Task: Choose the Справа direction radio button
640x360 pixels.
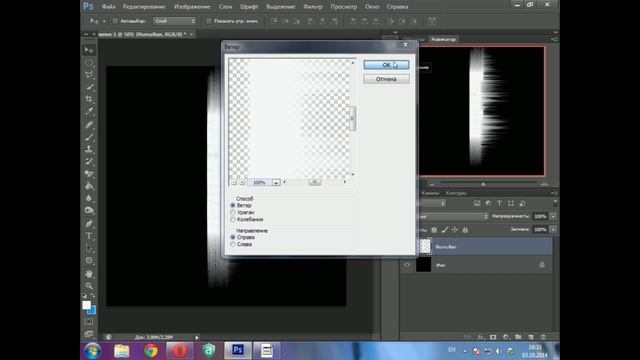Action: click(x=233, y=237)
